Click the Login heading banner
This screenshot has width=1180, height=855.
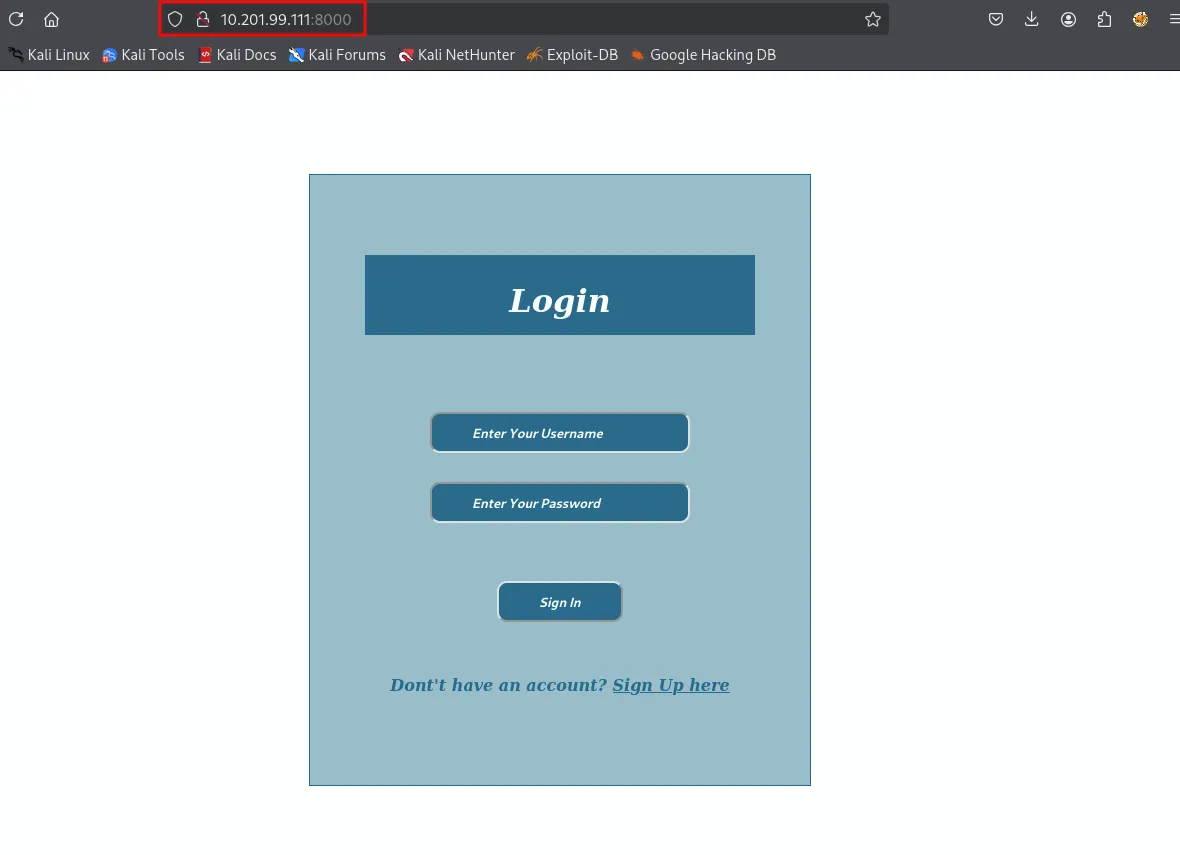coord(560,295)
